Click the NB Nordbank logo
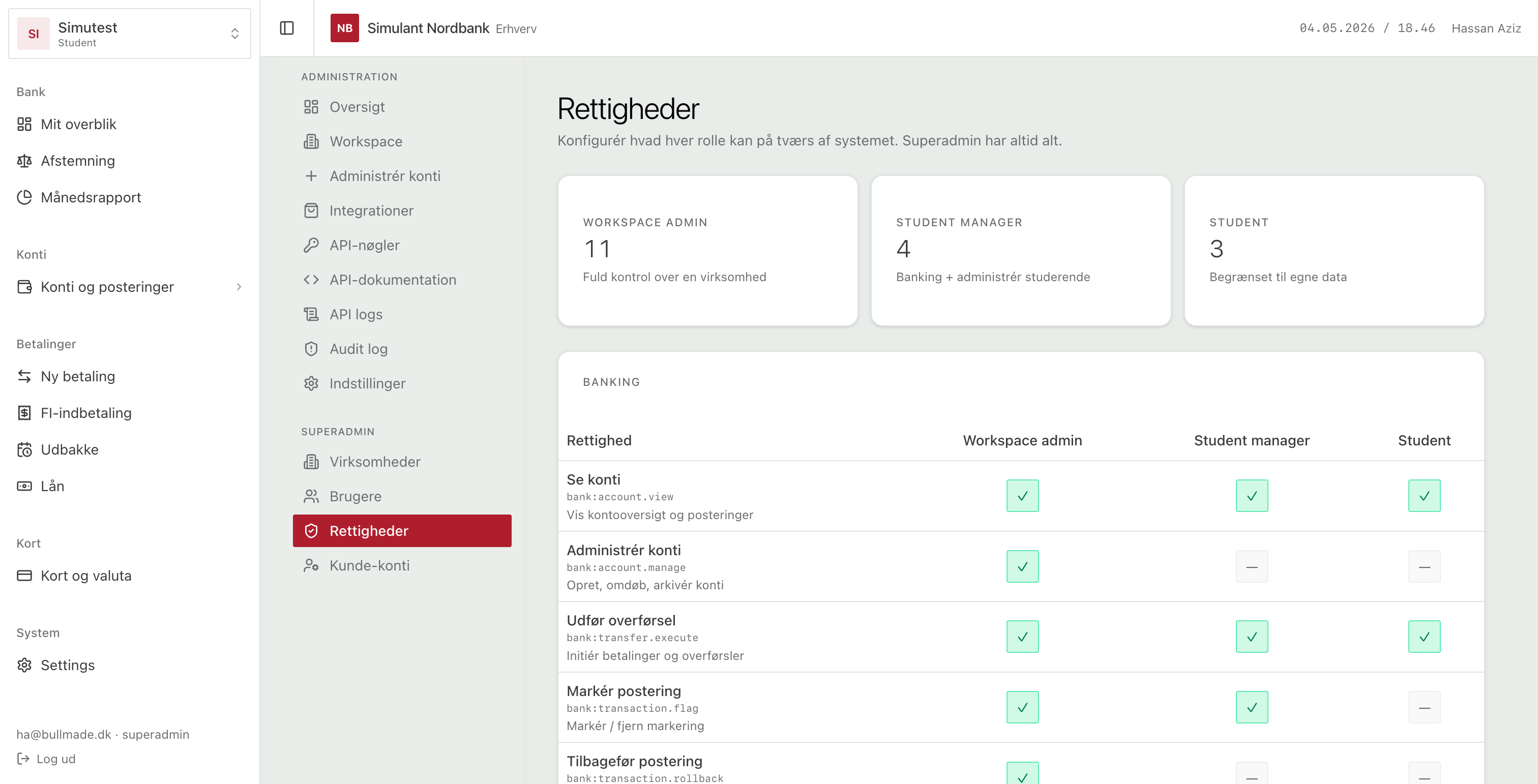1538x784 pixels. coord(344,28)
